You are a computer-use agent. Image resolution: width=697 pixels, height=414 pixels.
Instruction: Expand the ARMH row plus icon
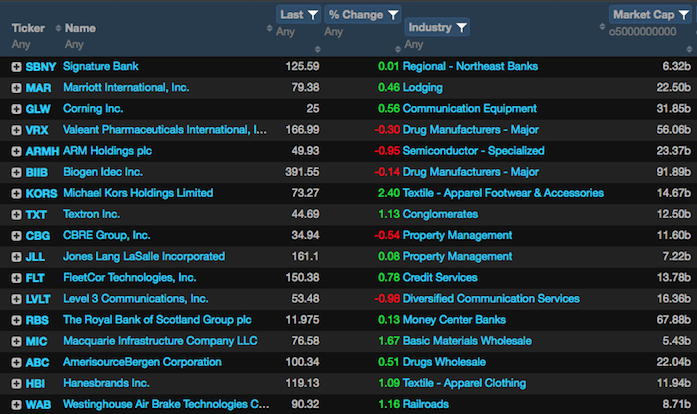(16, 151)
